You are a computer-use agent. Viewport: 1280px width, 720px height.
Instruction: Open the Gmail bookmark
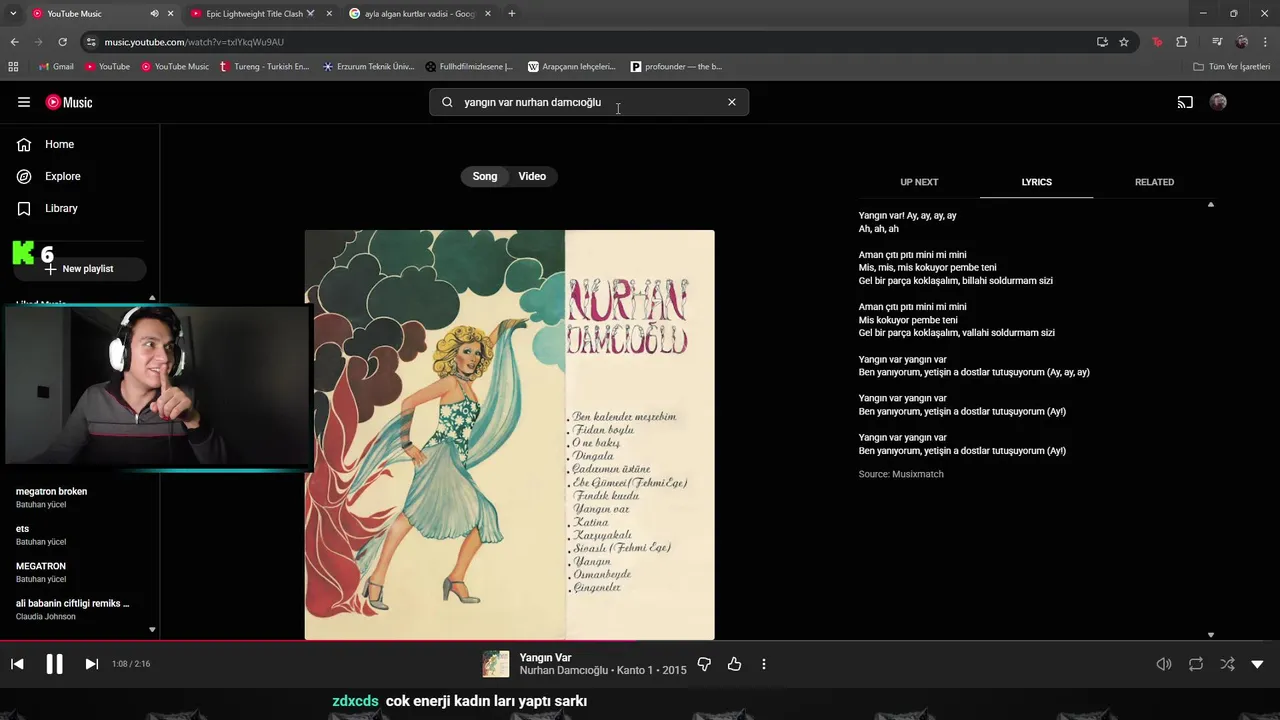[x=56, y=67]
